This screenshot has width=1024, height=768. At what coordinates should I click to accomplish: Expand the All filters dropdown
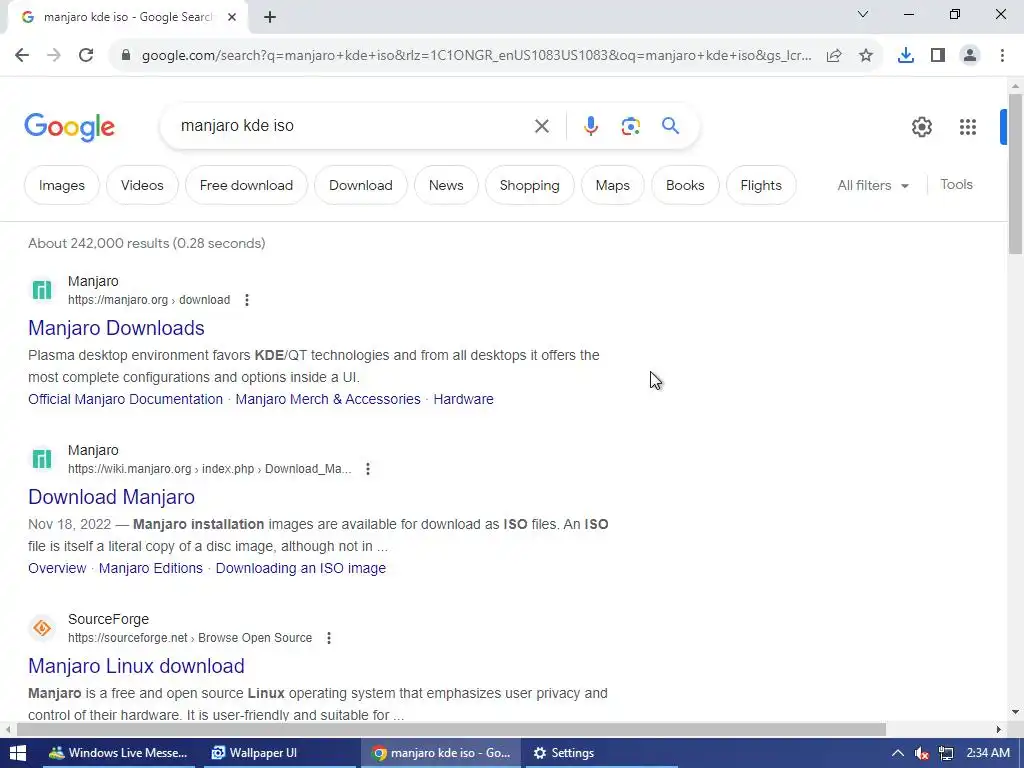(873, 185)
